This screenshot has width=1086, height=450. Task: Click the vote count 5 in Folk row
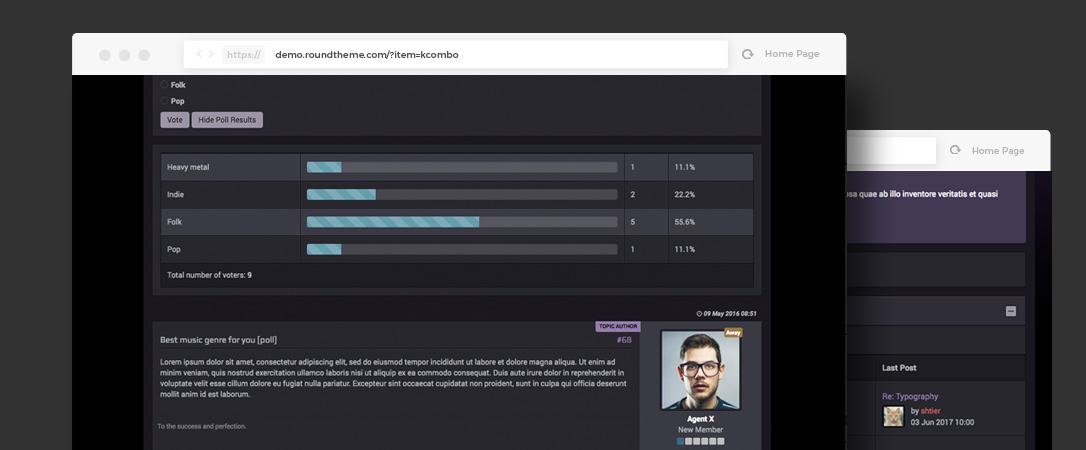[632, 222]
